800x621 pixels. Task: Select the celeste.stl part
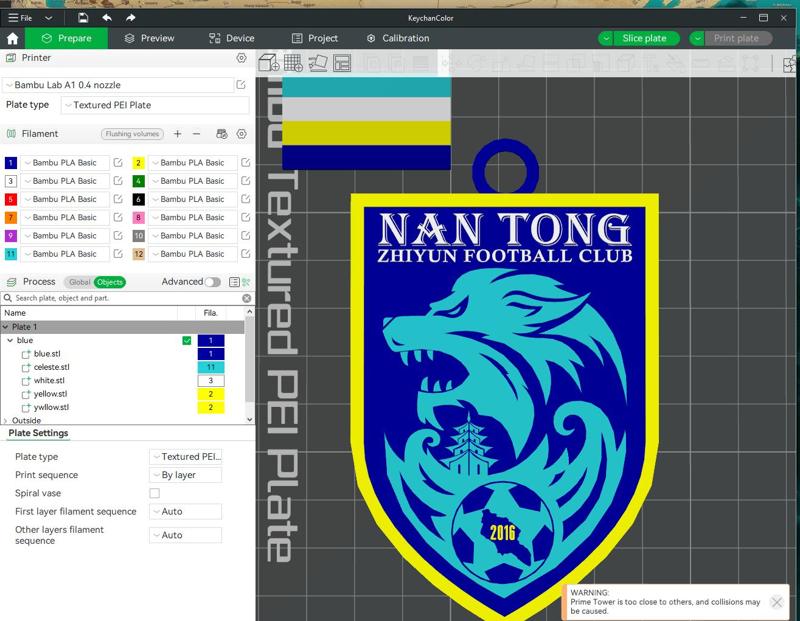(x=52, y=367)
